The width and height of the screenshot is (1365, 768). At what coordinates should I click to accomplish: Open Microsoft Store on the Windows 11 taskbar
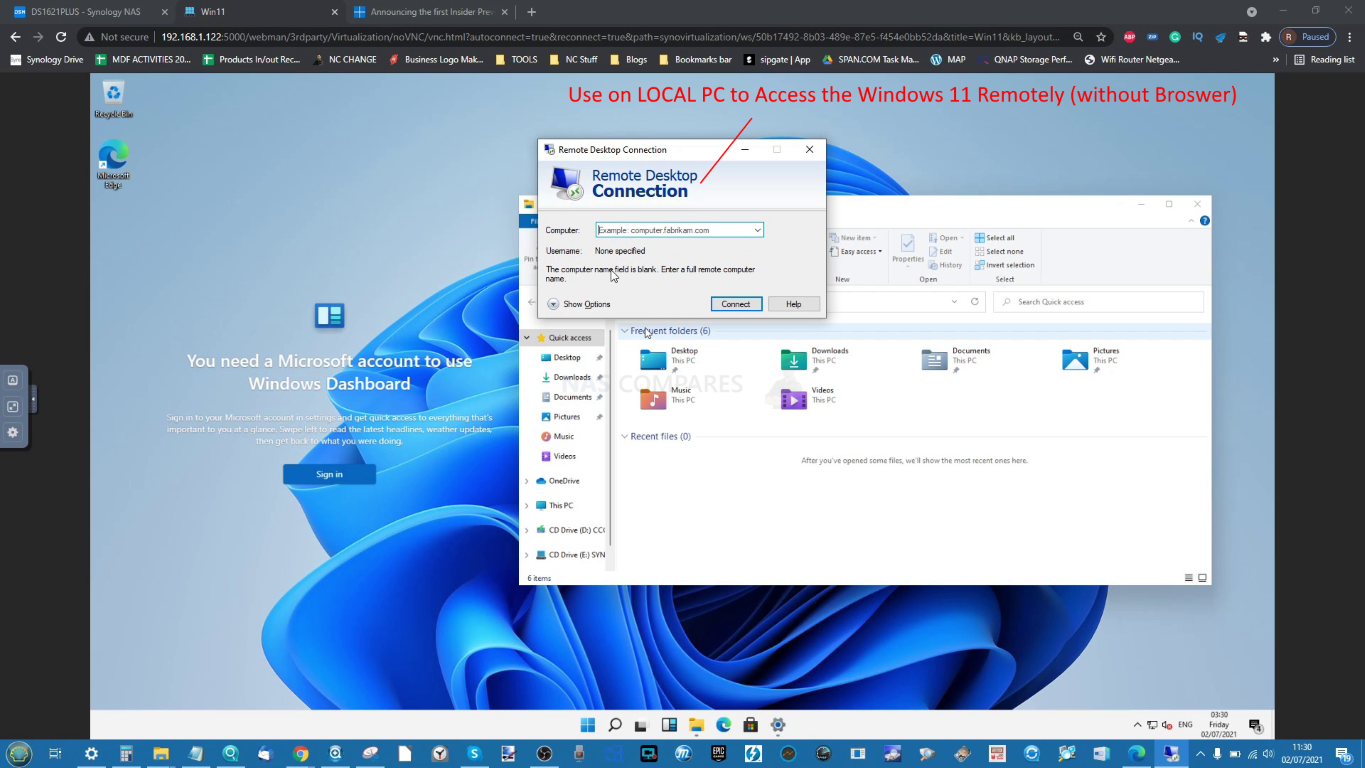coord(750,725)
